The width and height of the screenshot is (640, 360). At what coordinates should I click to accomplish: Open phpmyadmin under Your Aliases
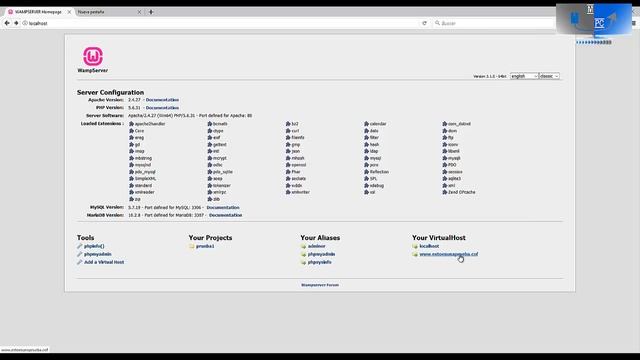[321, 254]
